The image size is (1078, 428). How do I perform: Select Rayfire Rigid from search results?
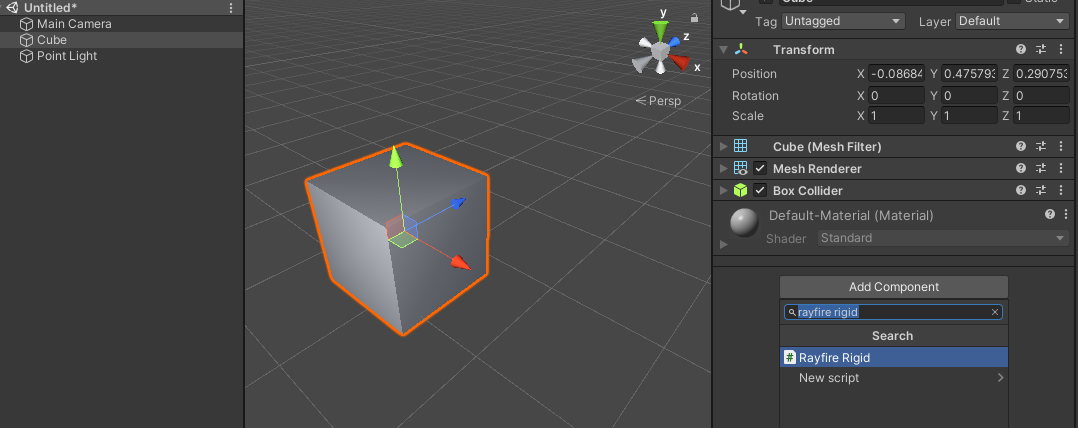click(894, 357)
